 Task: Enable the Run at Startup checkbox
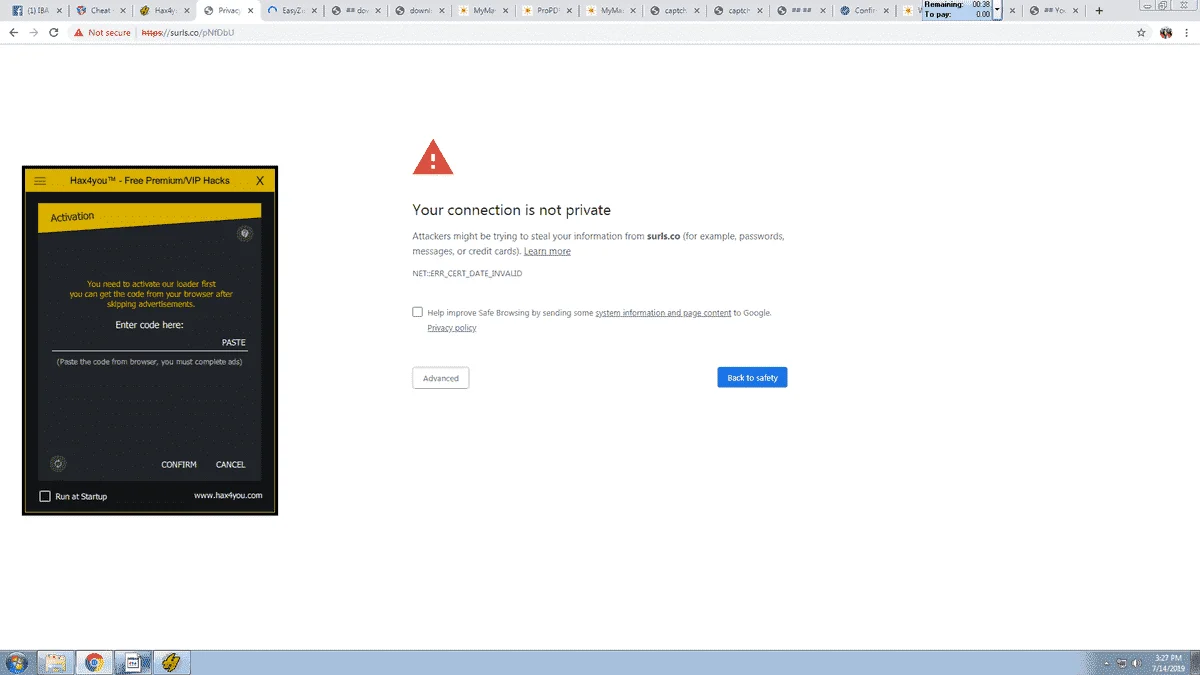click(x=45, y=496)
